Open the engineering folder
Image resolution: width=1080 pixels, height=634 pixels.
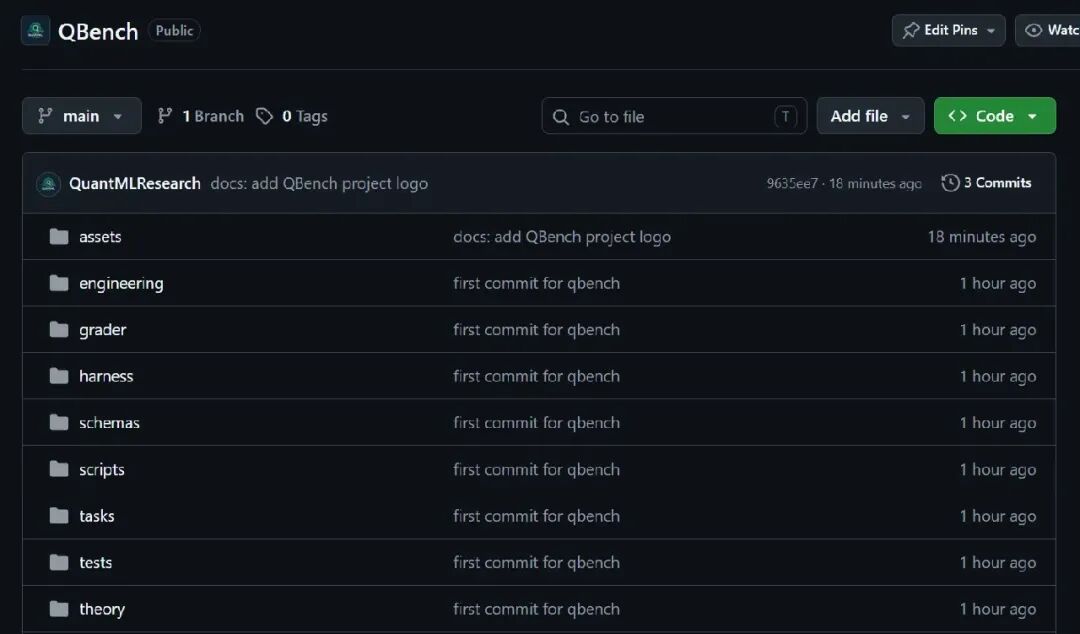click(121, 283)
